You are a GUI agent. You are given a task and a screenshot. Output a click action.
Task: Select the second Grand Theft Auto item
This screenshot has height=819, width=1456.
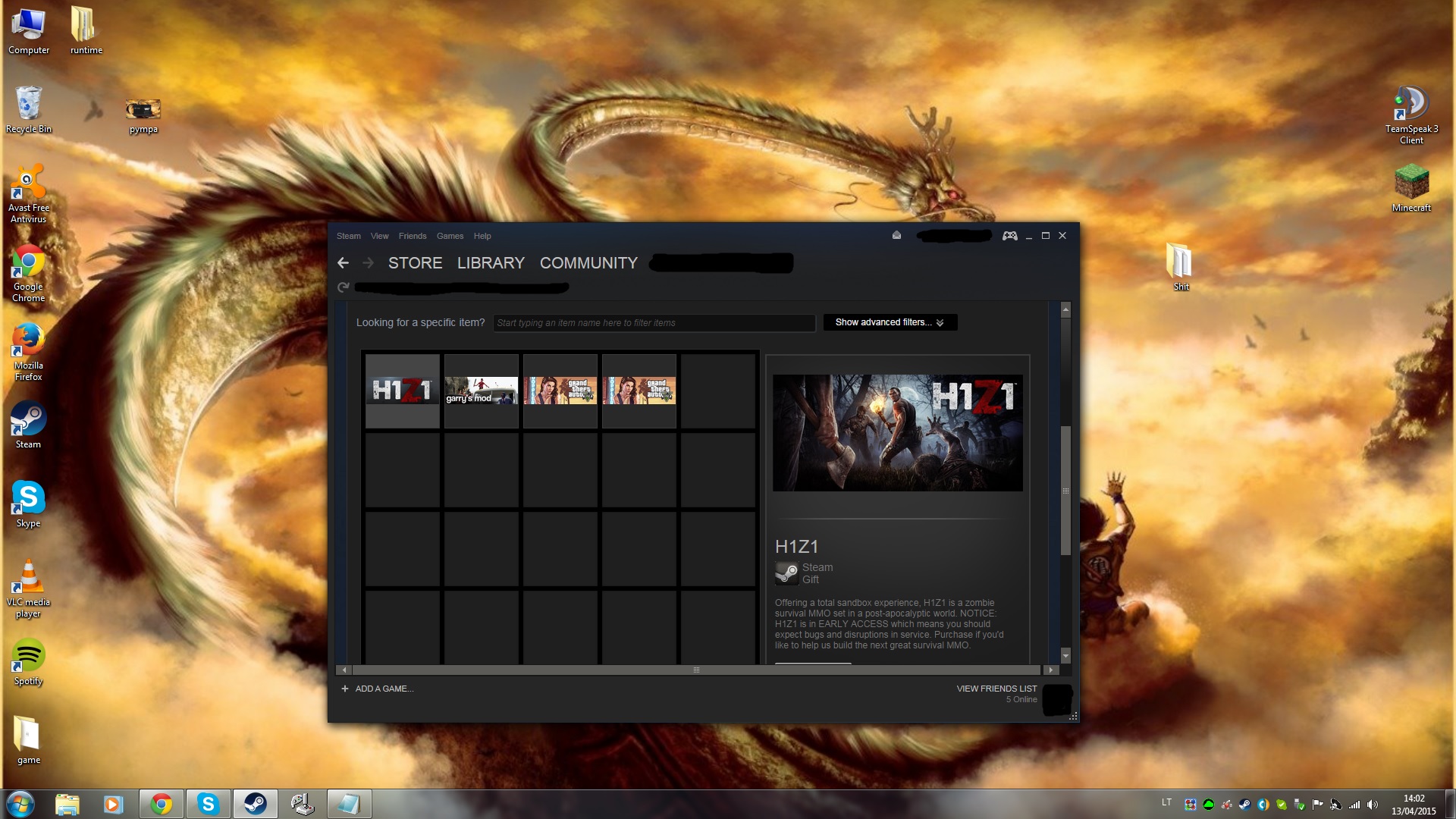(x=639, y=391)
